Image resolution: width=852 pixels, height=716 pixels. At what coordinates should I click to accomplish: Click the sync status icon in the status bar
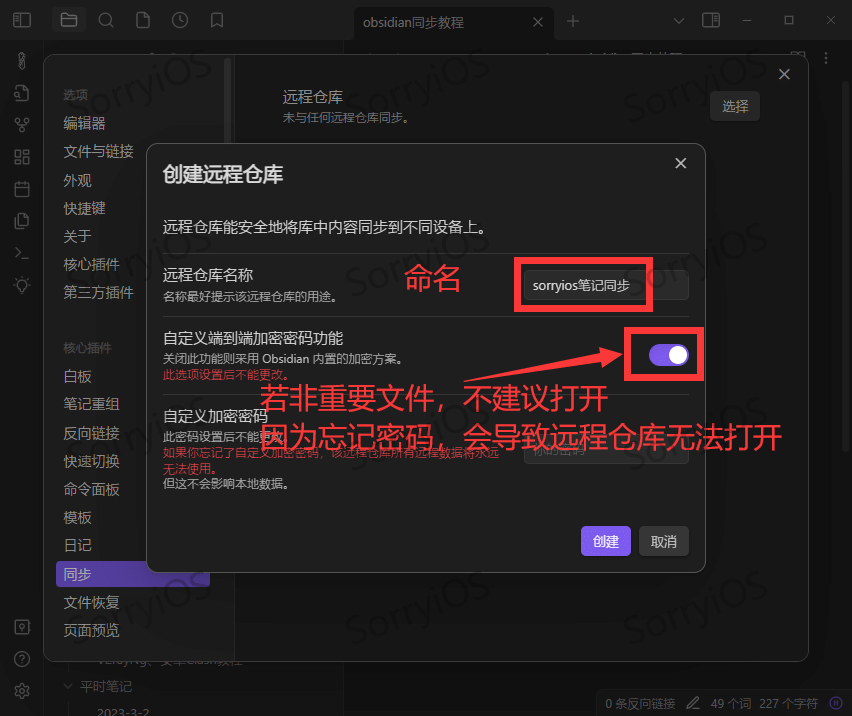click(x=835, y=703)
